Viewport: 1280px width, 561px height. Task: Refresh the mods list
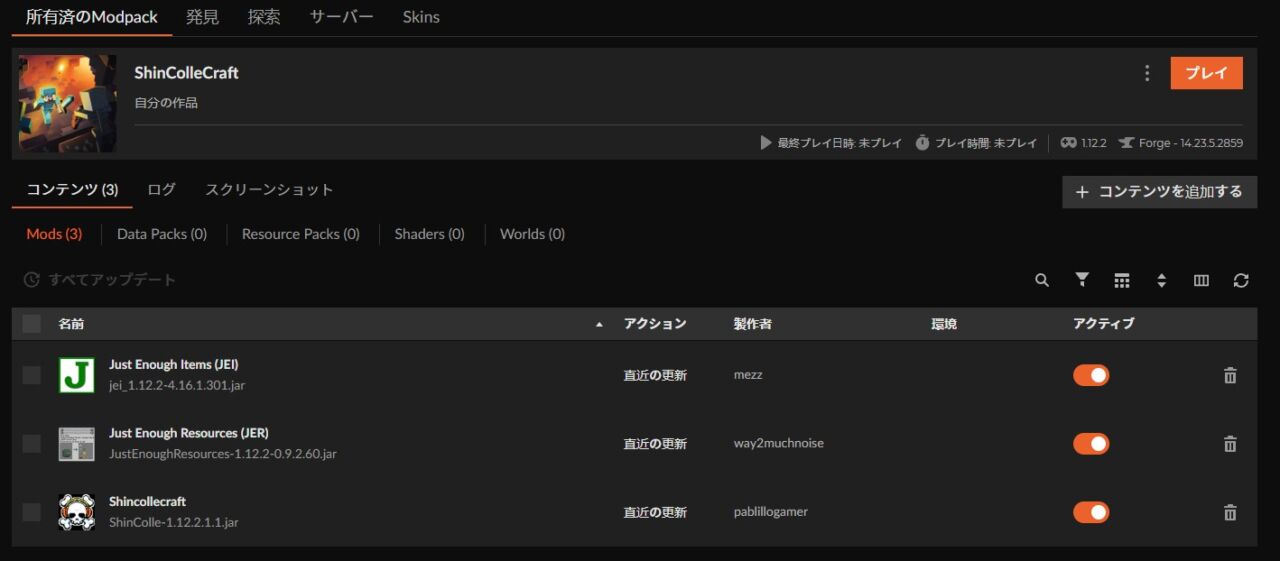point(1241,281)
